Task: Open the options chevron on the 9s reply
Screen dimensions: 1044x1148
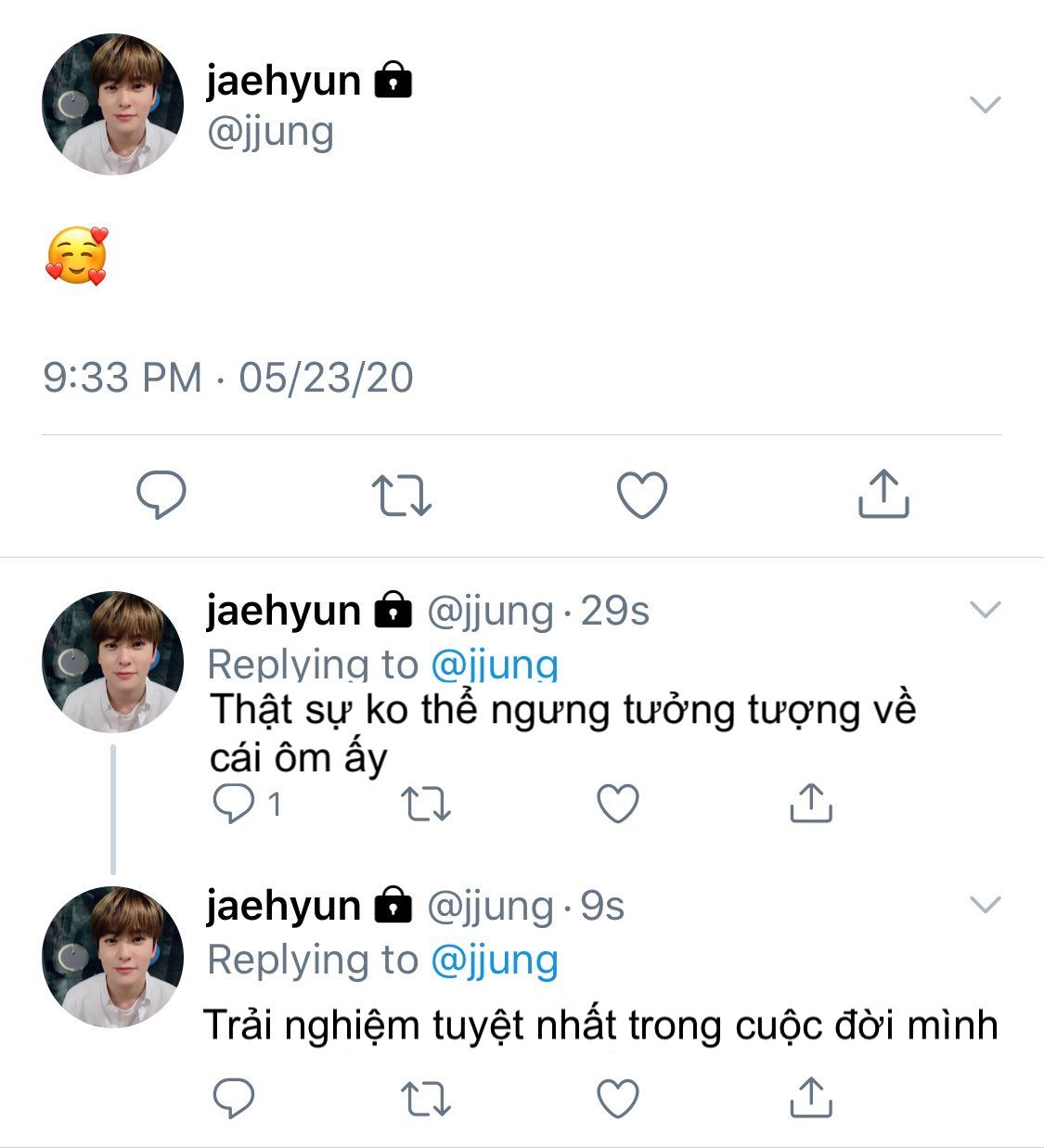Action: click(x=986, y=904)
